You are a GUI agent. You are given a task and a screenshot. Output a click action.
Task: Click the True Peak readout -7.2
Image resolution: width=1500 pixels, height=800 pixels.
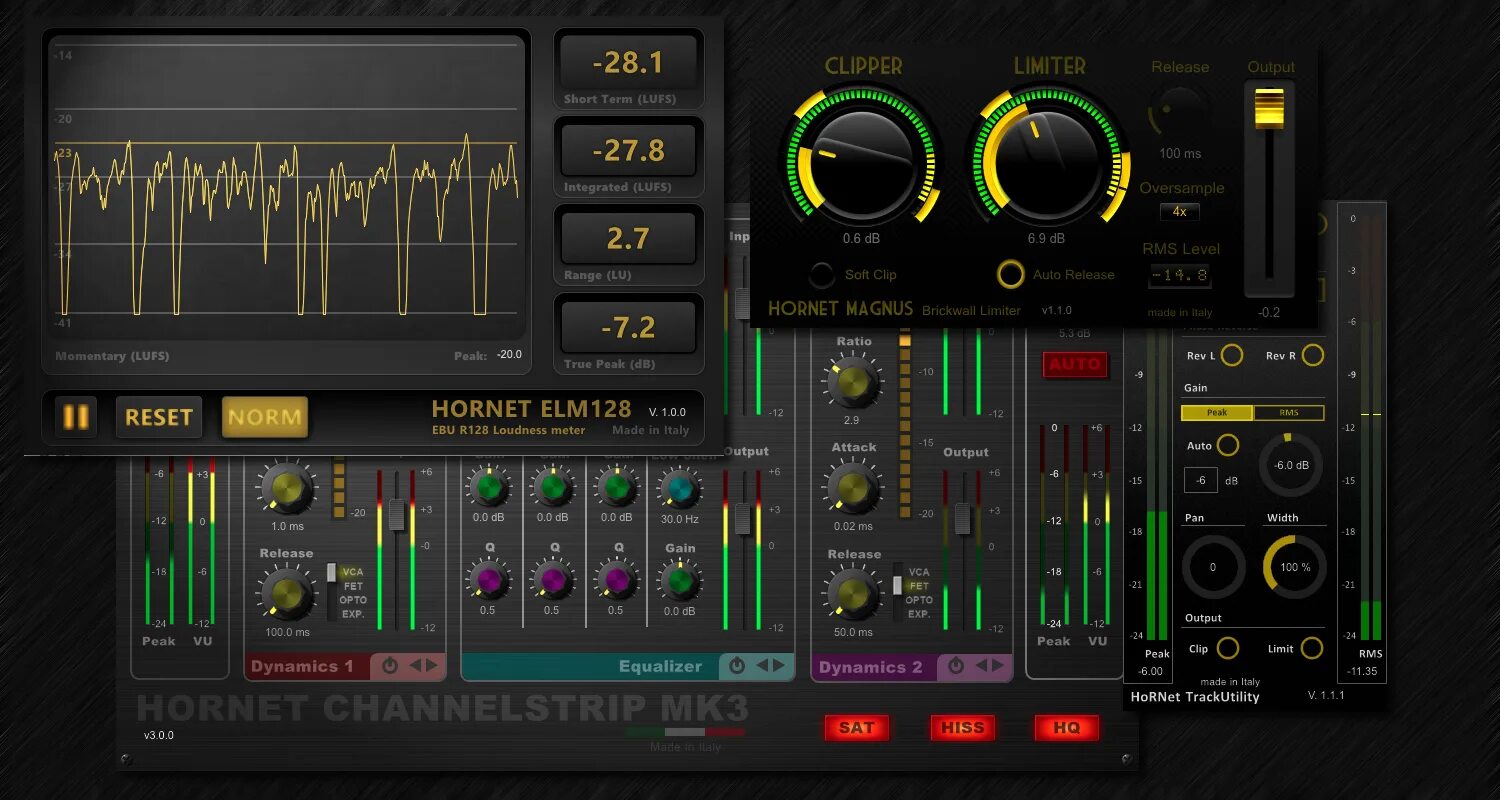[628, 327]
